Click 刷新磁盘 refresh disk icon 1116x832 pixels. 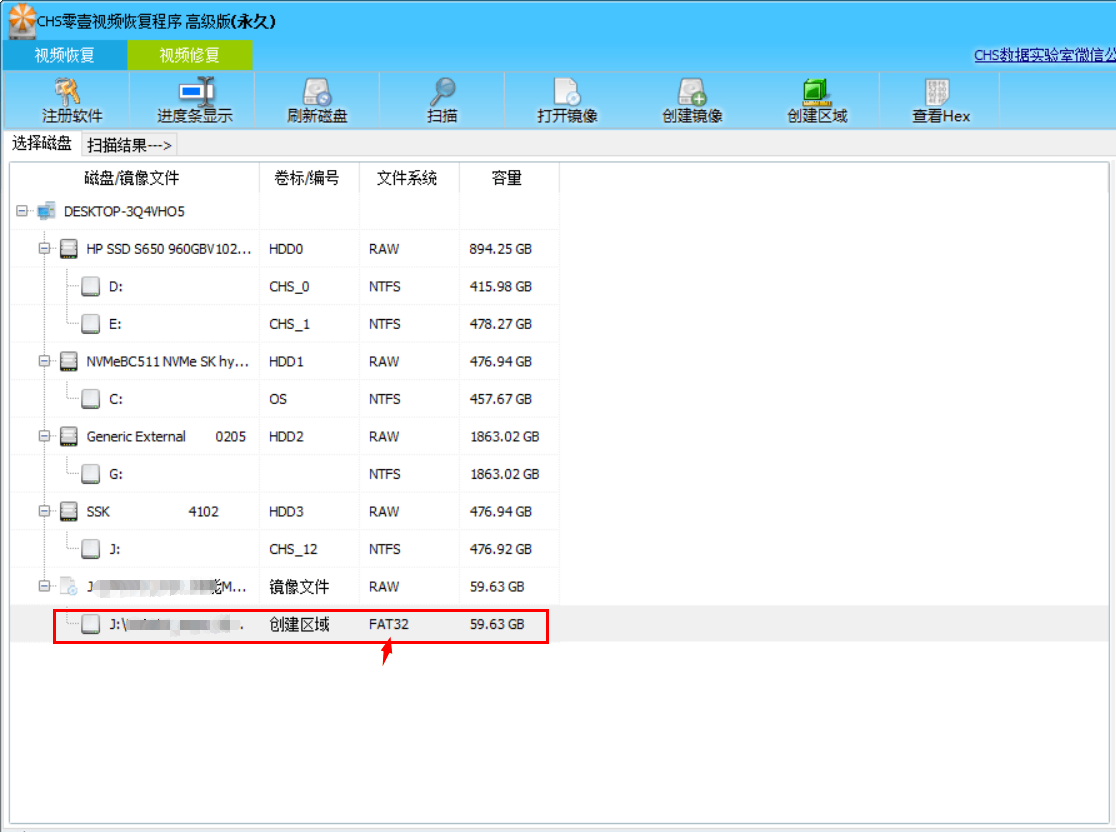pyautogui.click(x=317, y=91)
